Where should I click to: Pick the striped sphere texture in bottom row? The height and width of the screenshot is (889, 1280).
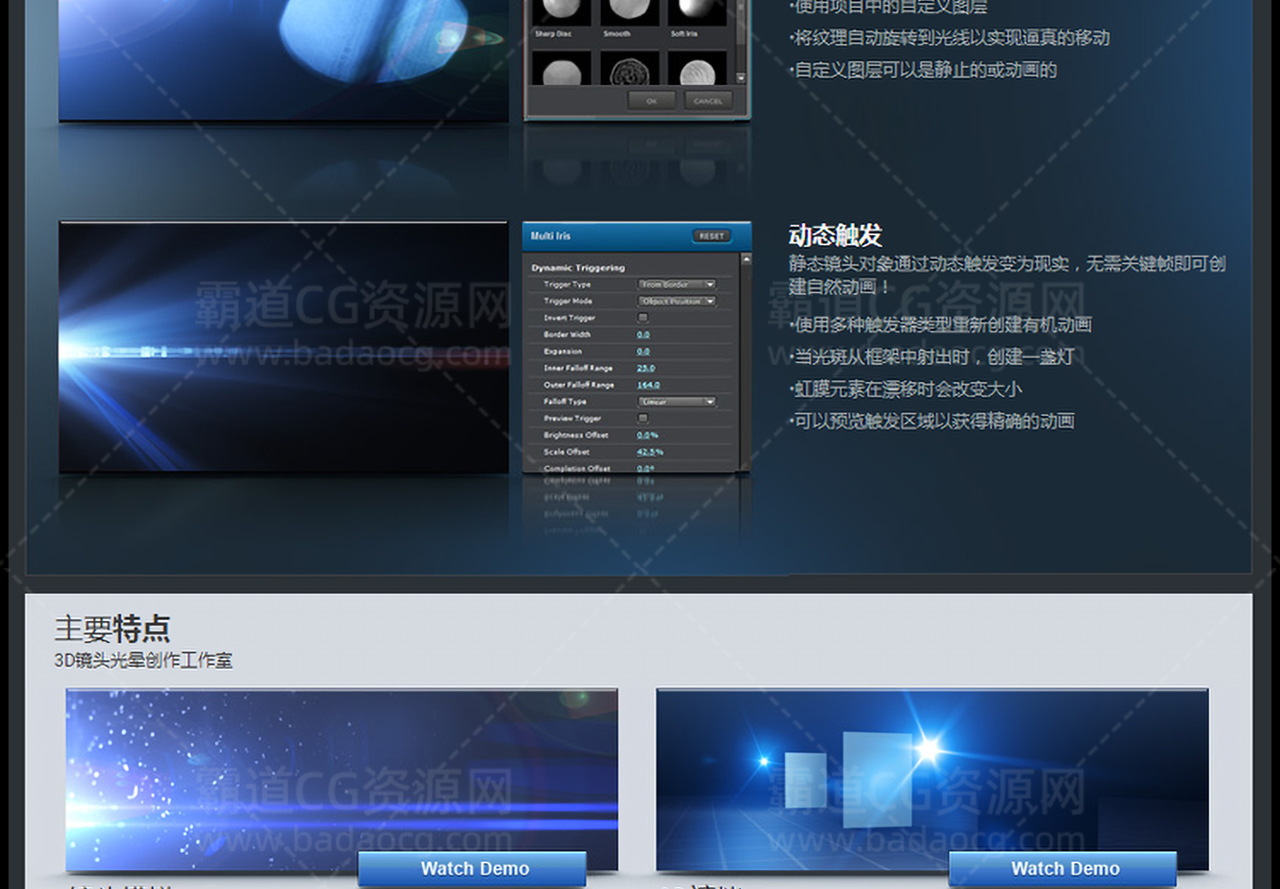pos(697,72)
